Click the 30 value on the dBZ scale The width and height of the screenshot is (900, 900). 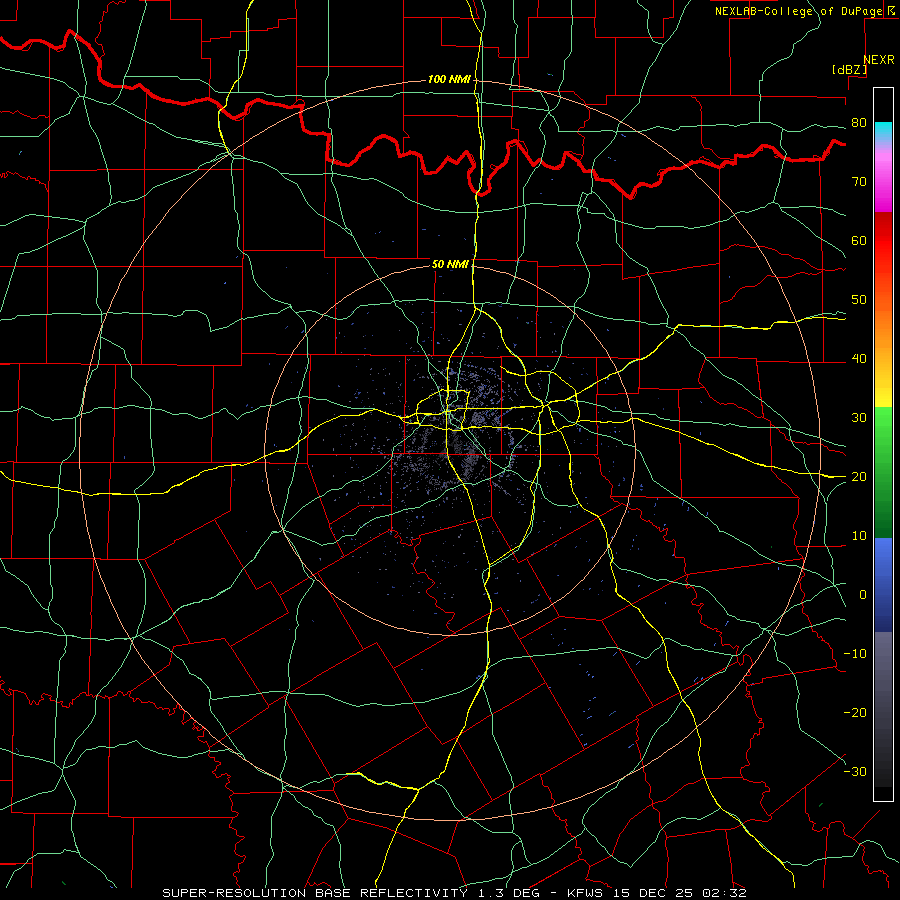(x=859, y=418)
